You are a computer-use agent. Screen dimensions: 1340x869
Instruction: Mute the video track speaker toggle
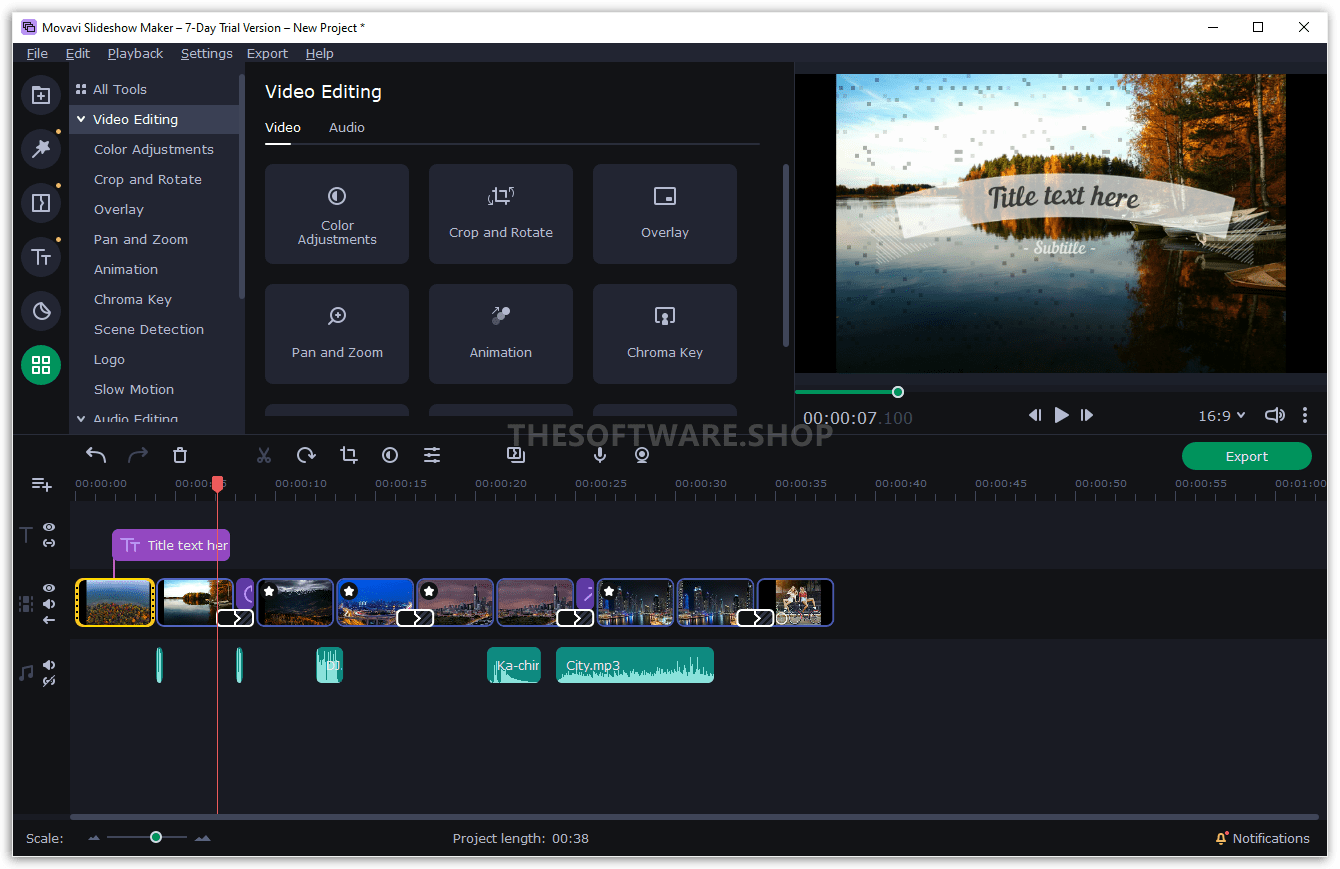click(x=48, y=603)
